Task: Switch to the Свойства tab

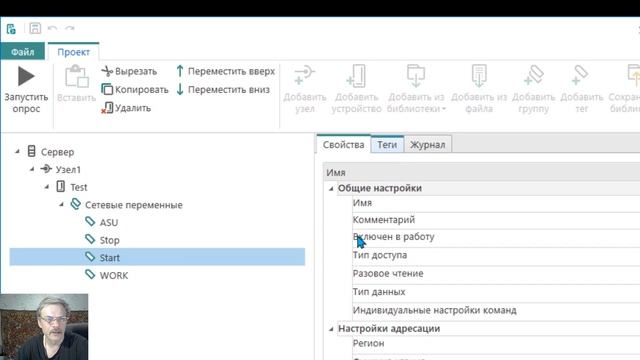Action: [343, 144]
